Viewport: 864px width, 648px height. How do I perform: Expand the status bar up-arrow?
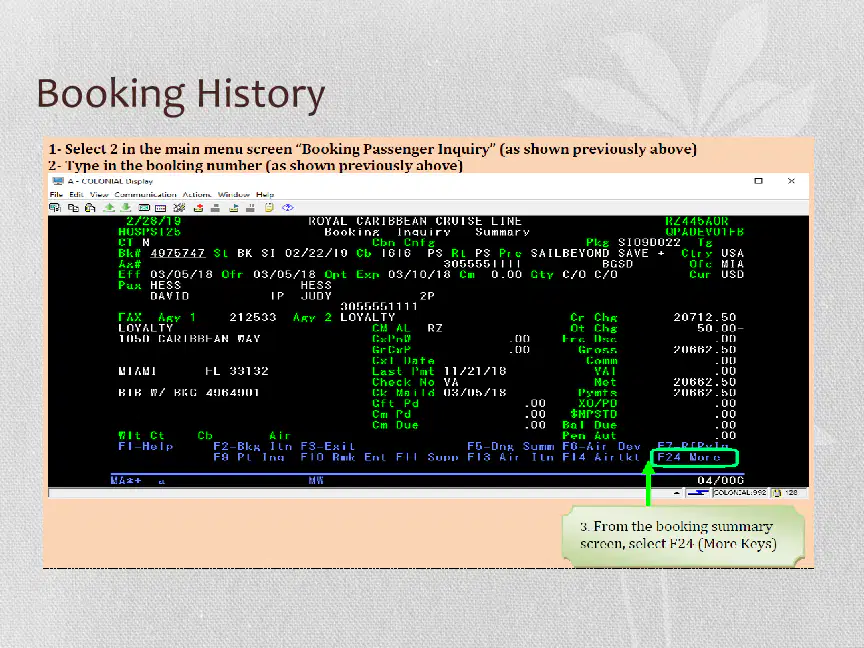coord(677,493)
